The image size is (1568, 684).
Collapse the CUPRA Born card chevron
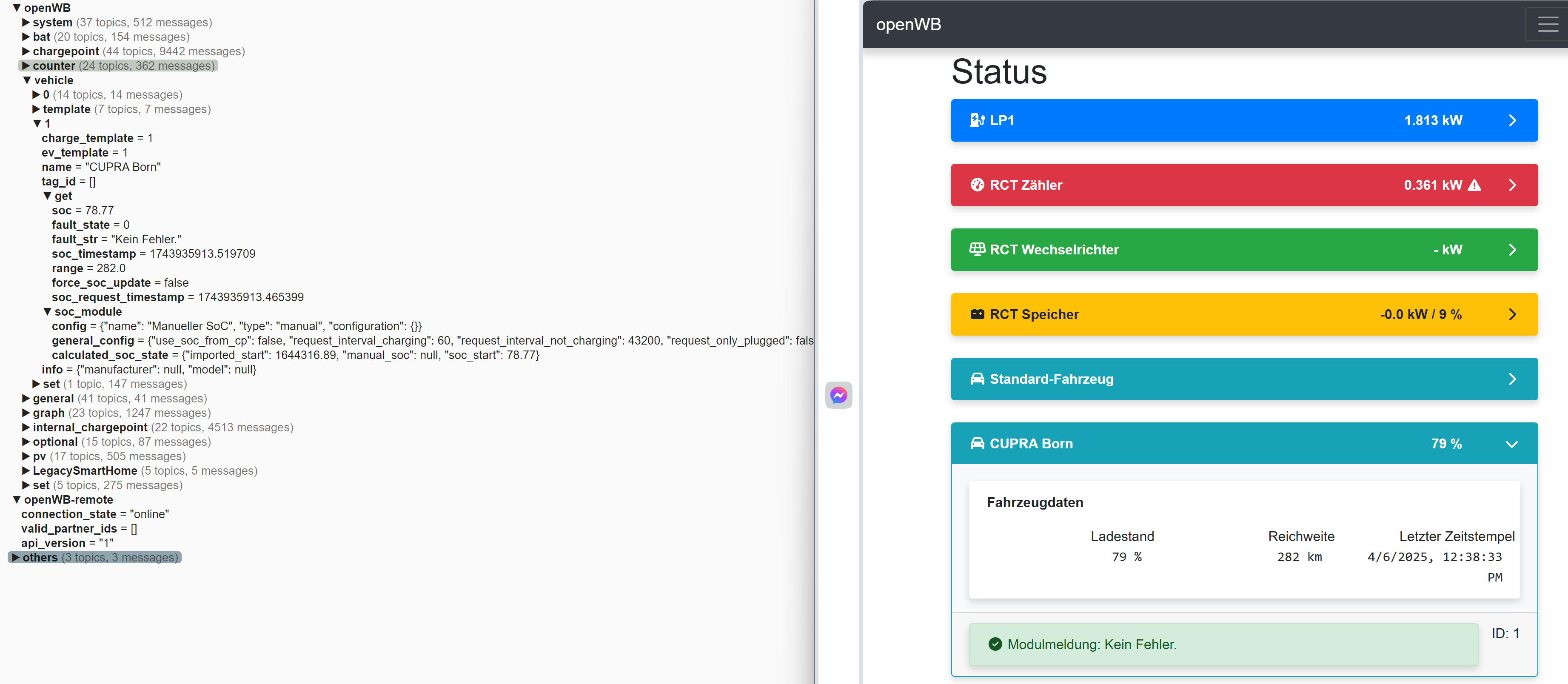(1511, 444)
